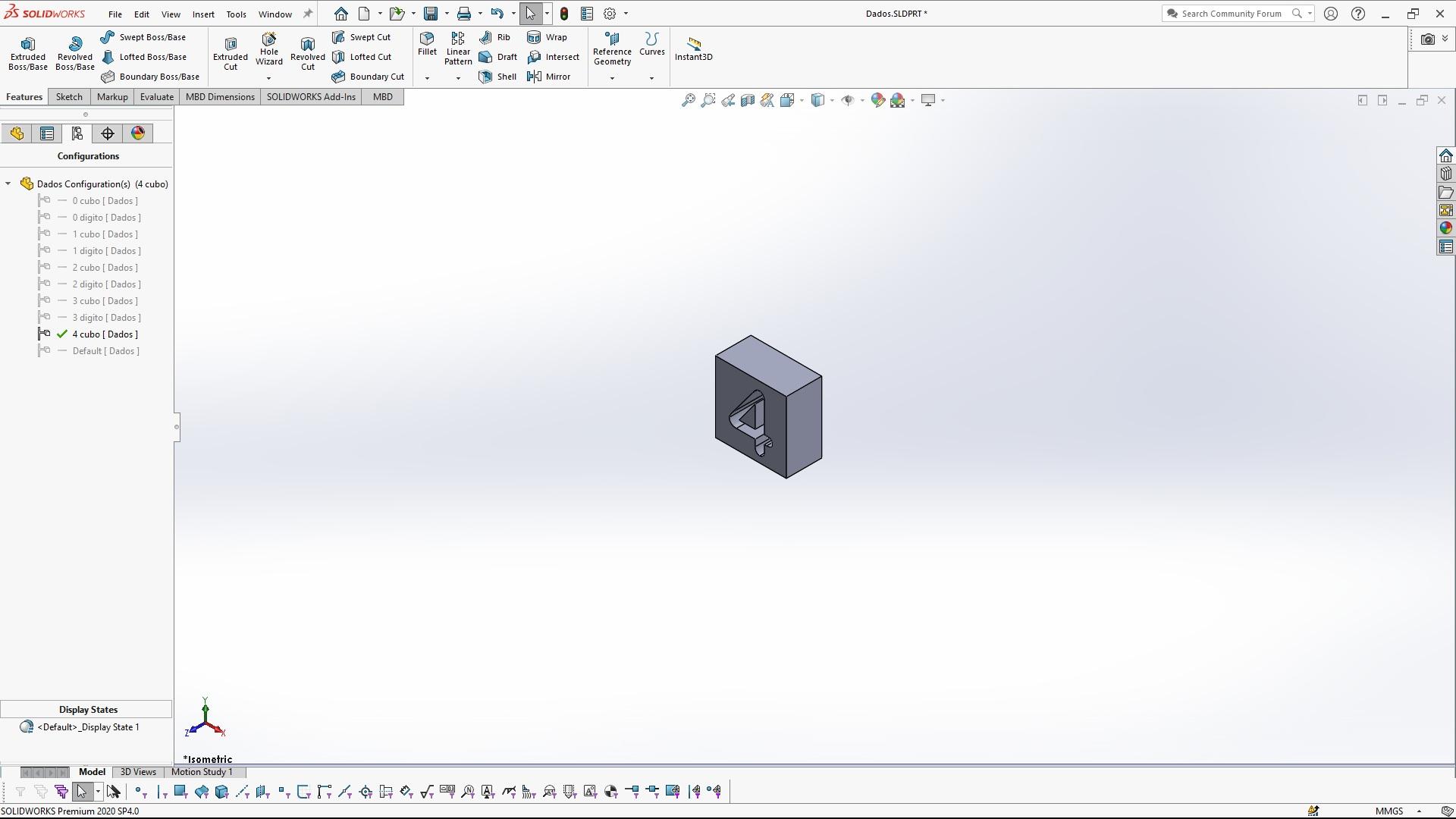Run the Intersect feature
The image size is (1456, 819).
[553, 57]
